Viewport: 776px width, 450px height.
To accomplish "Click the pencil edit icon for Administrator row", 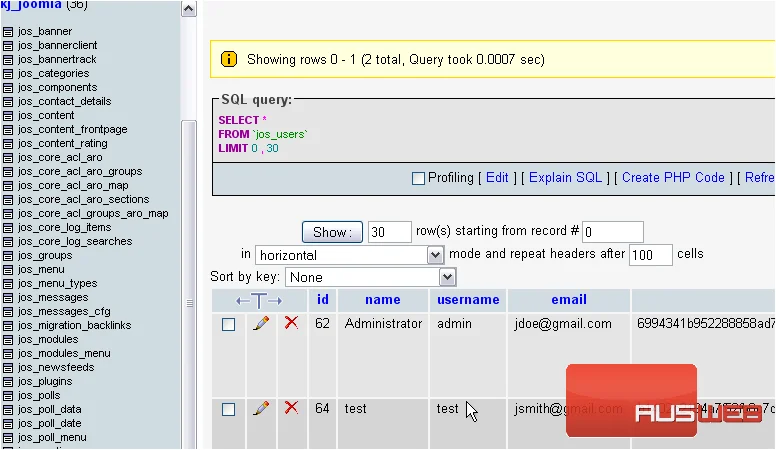I will coord(261,324).
